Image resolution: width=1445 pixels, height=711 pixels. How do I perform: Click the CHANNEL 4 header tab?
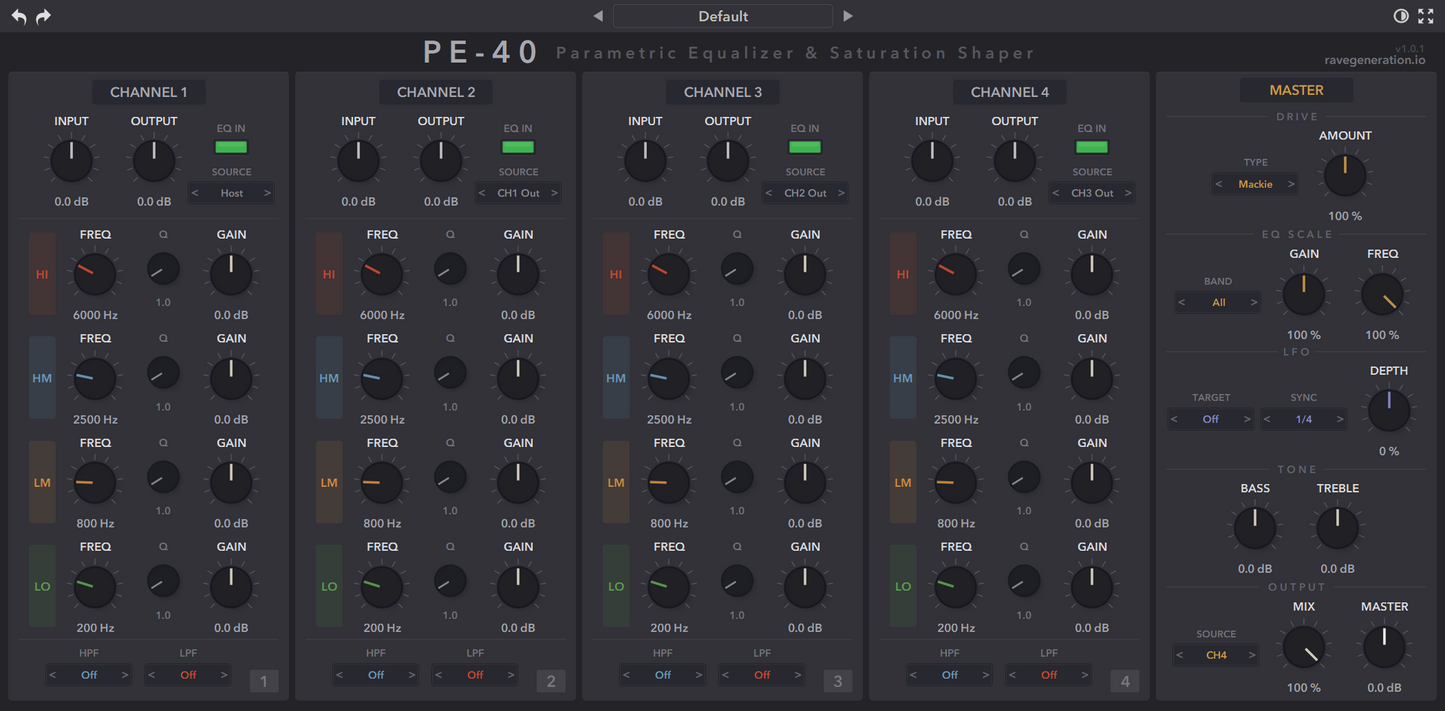click(1010, 92)
